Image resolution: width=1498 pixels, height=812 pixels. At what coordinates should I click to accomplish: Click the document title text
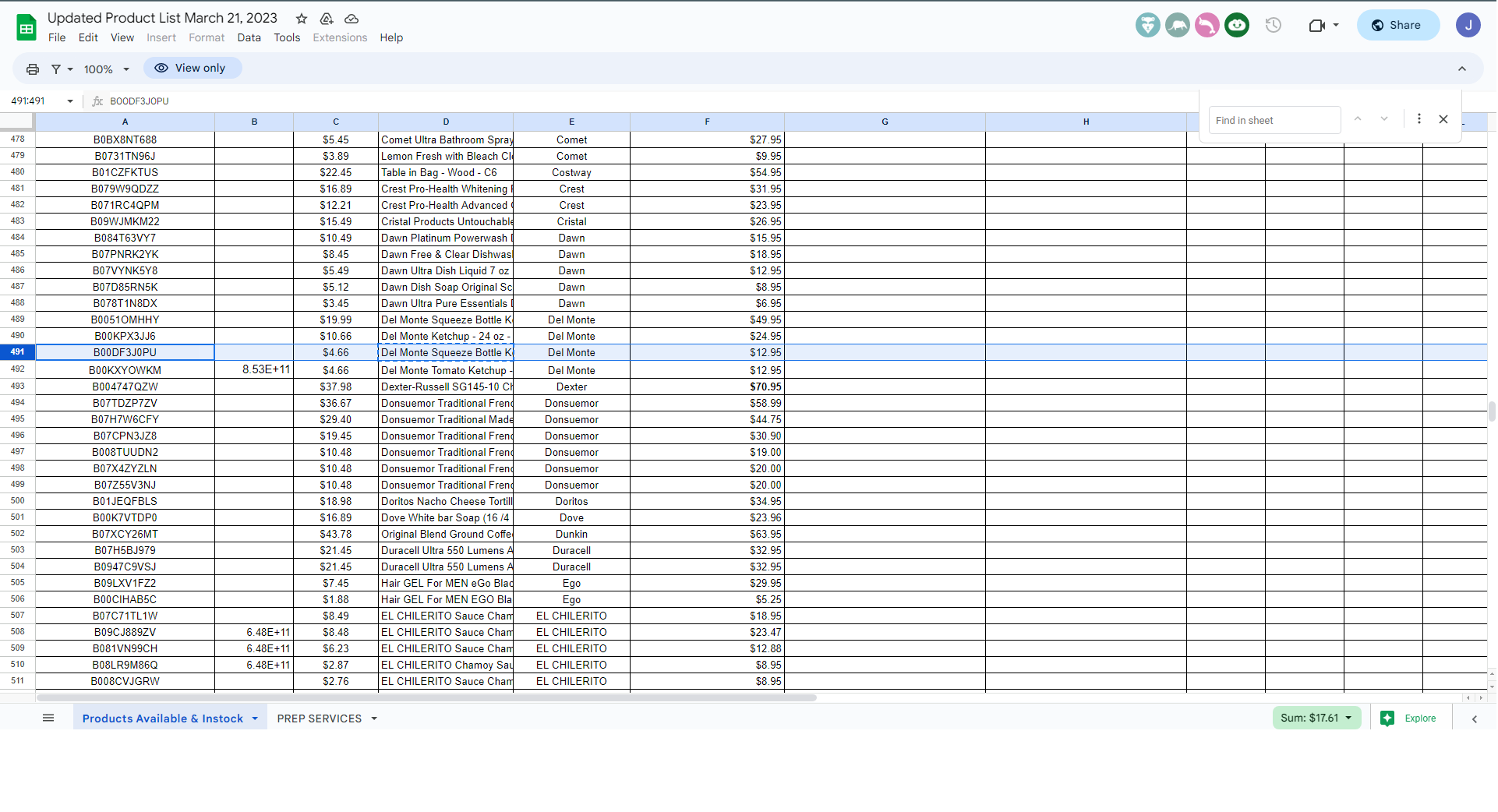pyautogui.click(x=162, y=18)
